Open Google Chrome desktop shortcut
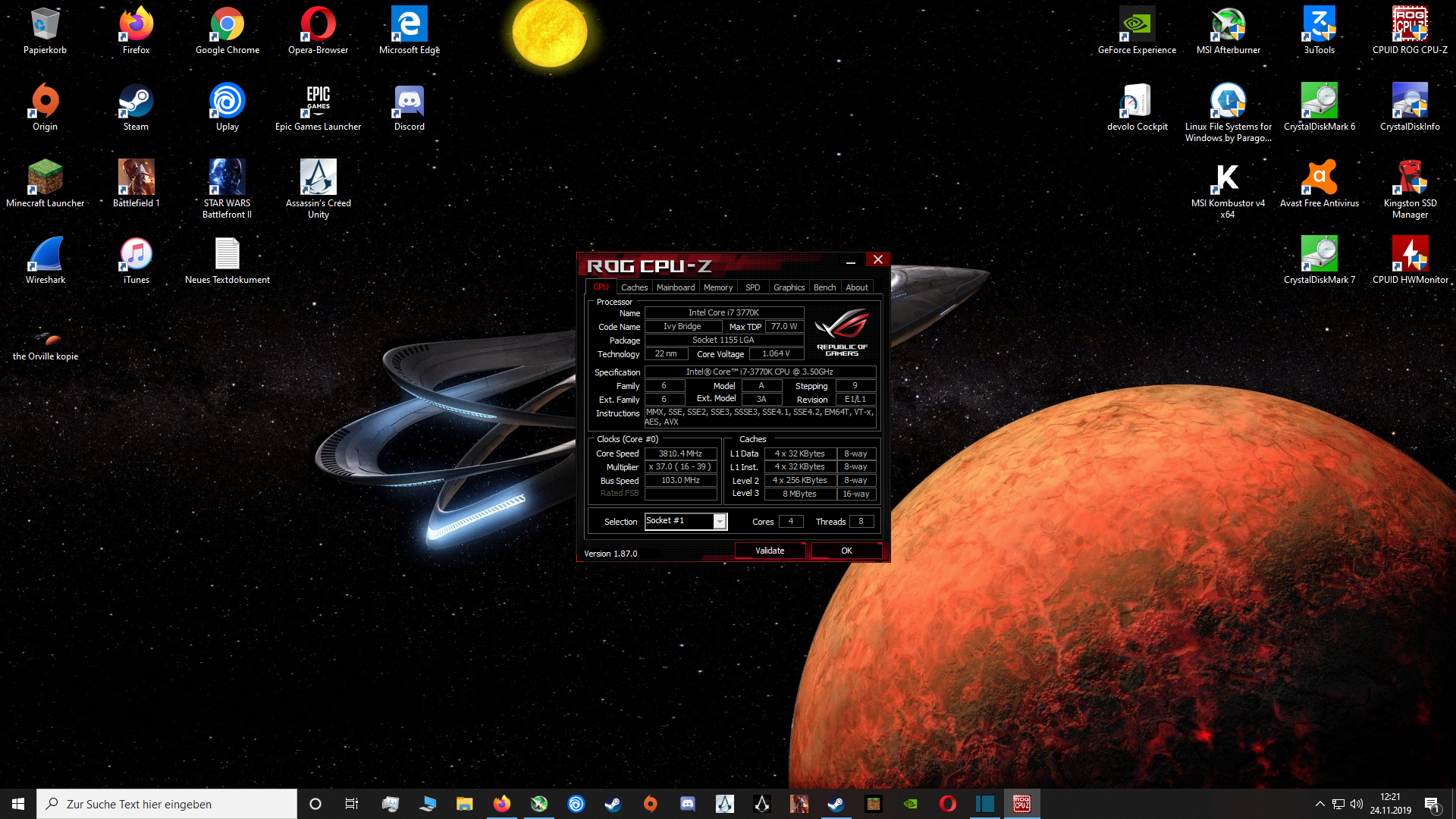Image resolution: width=1456 pixels, height=819 pixels. pos(227,31)
